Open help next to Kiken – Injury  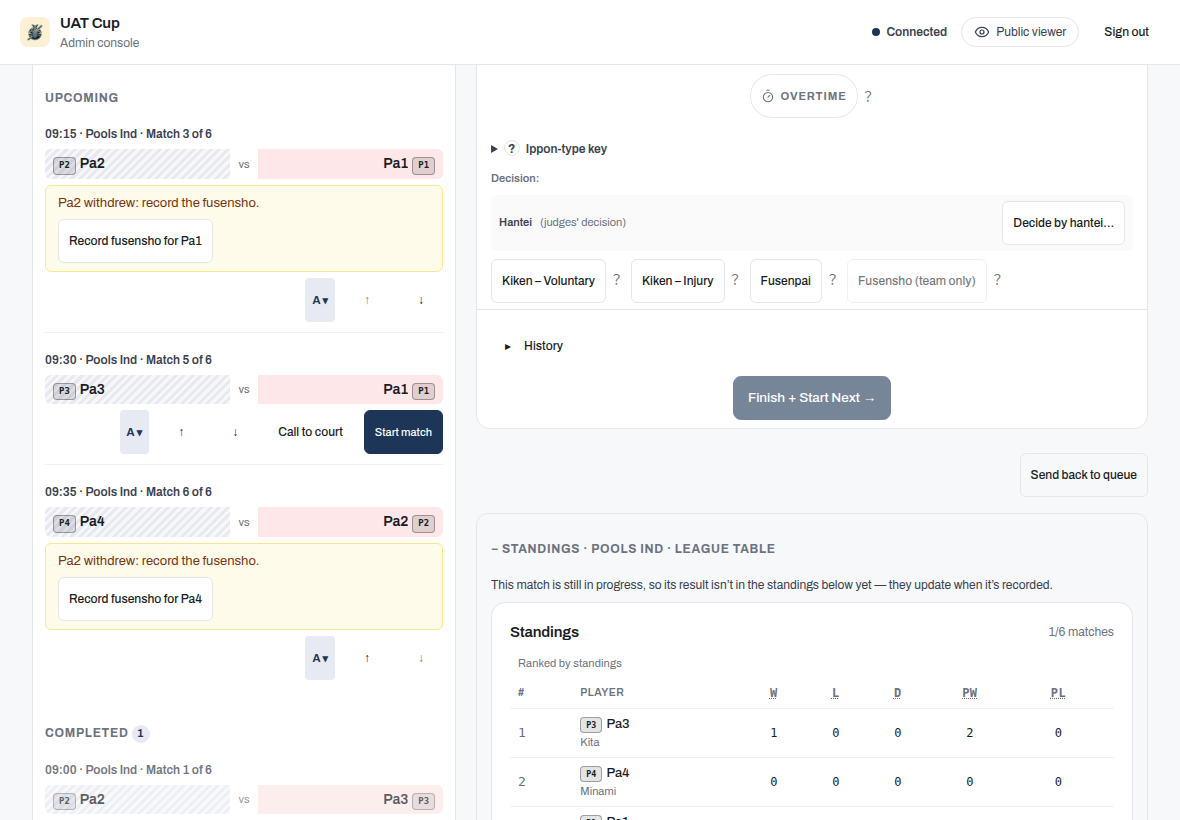coord(735,280)
